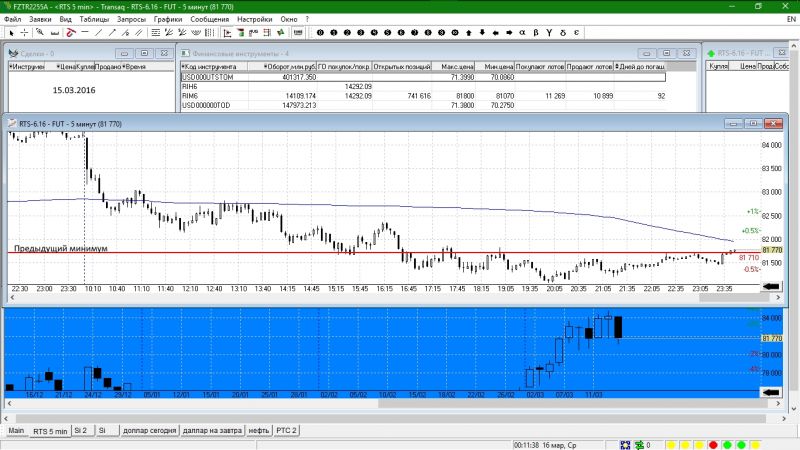The height and width of the screenshot is (450, 800).
Task: Select the horizontal line drawing tool
Action: 85,32
